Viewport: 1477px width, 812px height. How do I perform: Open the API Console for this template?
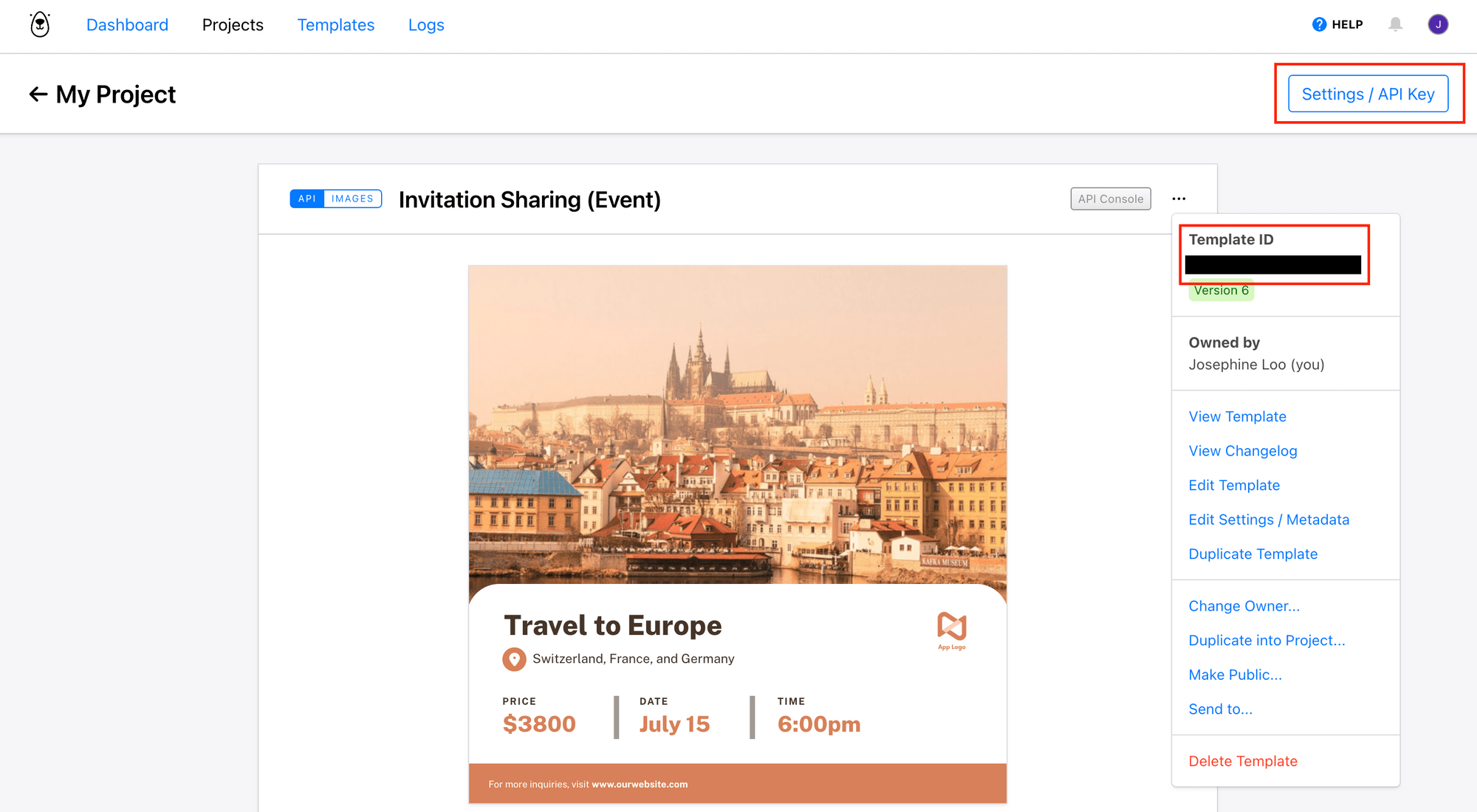(x=1110, y=199)
